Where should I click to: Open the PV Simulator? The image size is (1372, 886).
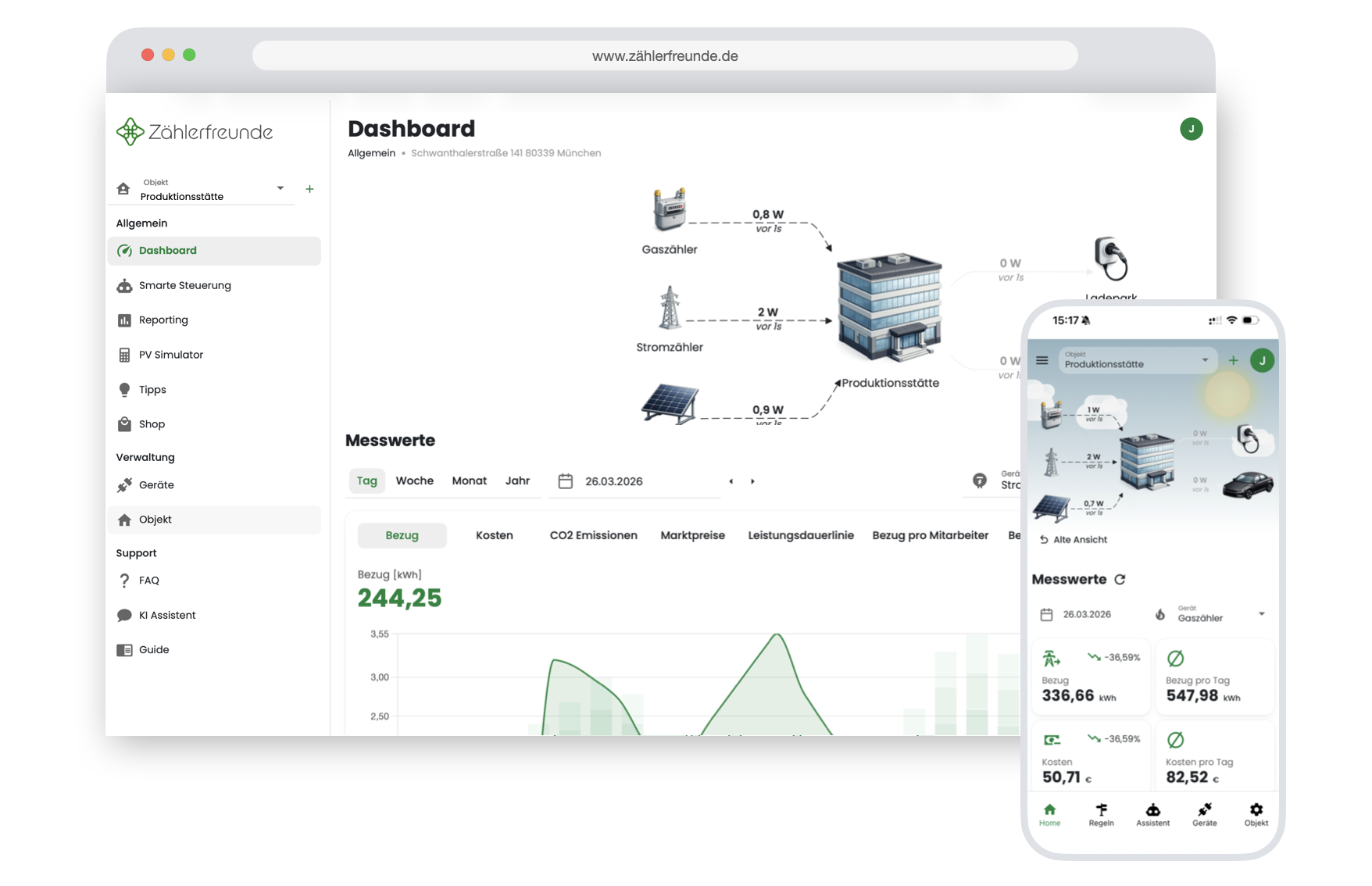click(172, 354)
